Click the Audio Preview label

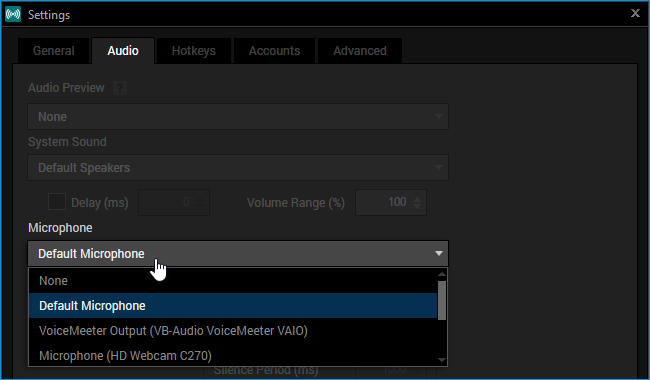coord(66,88)
